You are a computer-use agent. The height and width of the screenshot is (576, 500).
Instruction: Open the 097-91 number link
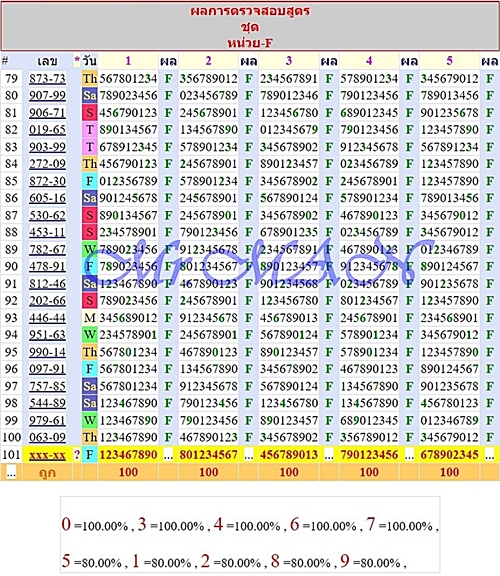(x=47, y=369)
